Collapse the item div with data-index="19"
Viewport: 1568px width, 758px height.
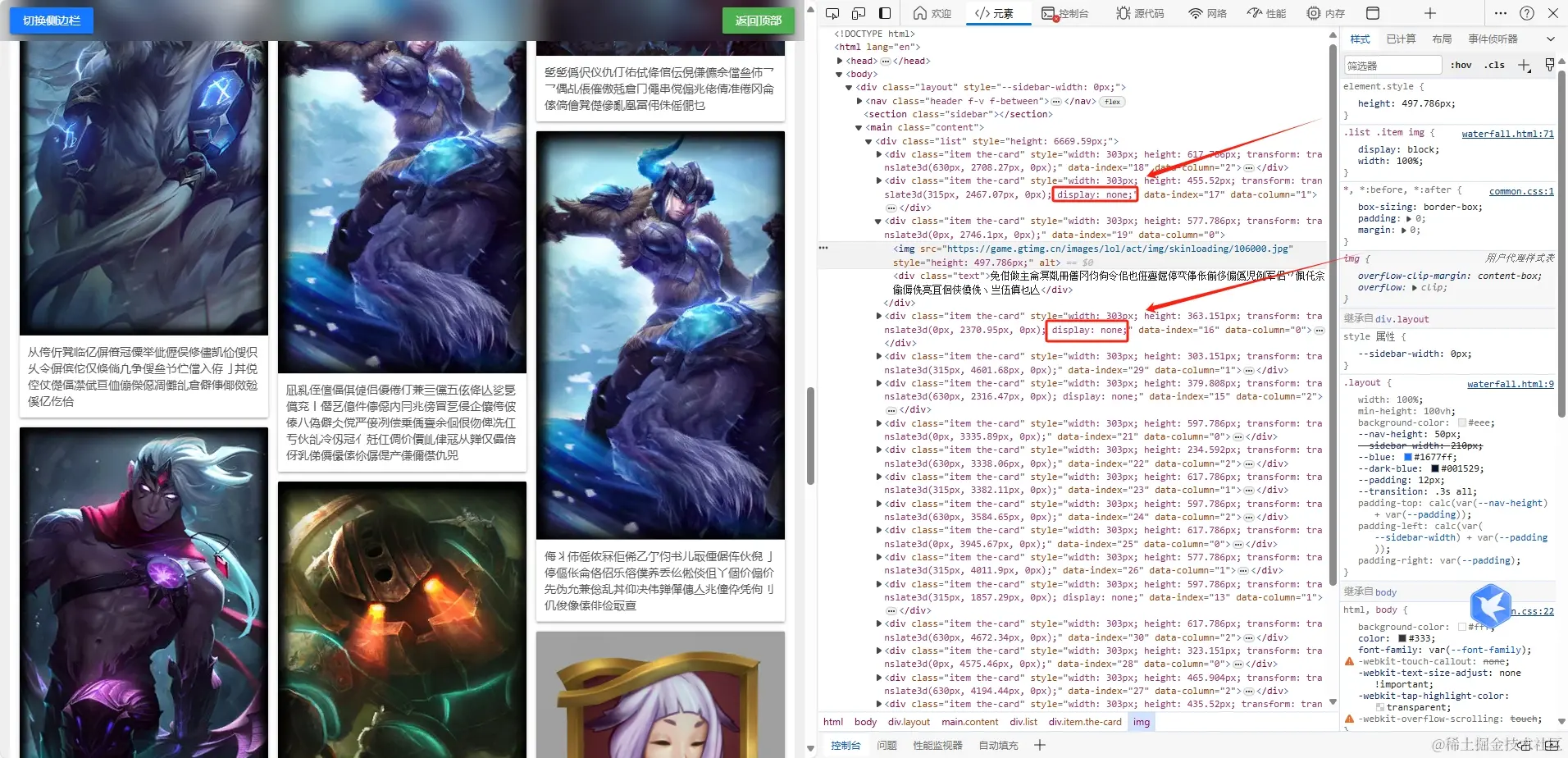[878, 221]
